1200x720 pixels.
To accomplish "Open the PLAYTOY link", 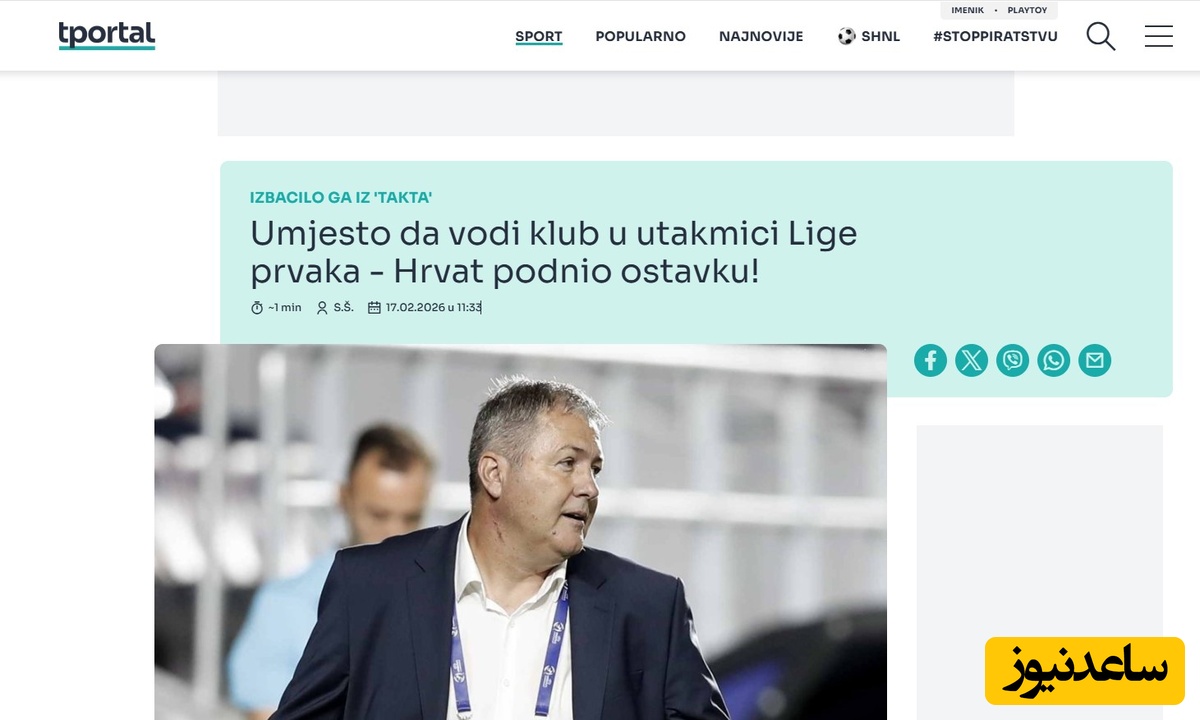I will tap(1027, 10).
